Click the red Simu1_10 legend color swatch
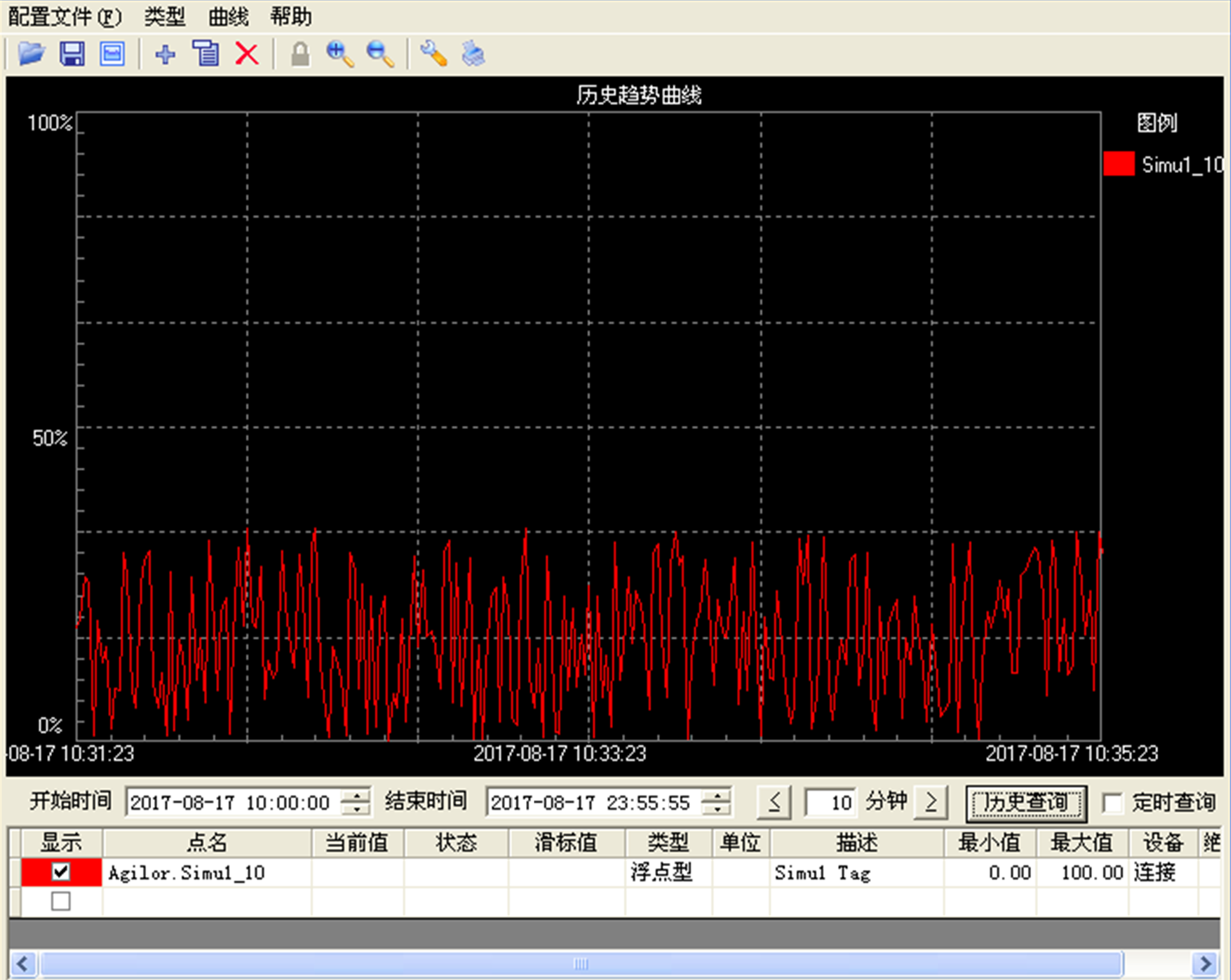Screen dimensions: 1231x980 [1118, 164]
